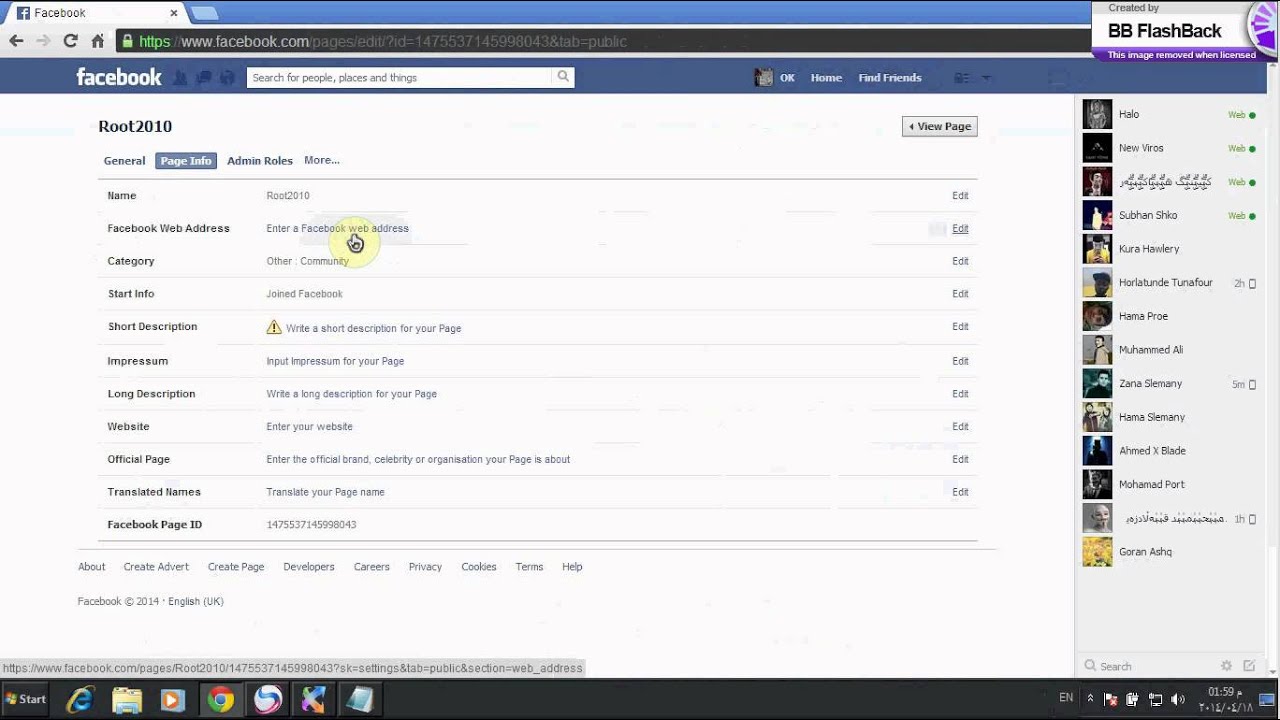The image size is (1280, 720).
Task: Edit the Name row
Action: click(x=960, y=196)
